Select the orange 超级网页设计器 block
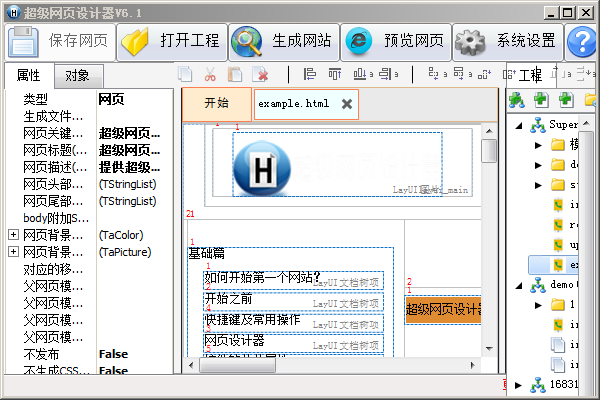Viewport: 600px width, 400px height. point(443,309)
